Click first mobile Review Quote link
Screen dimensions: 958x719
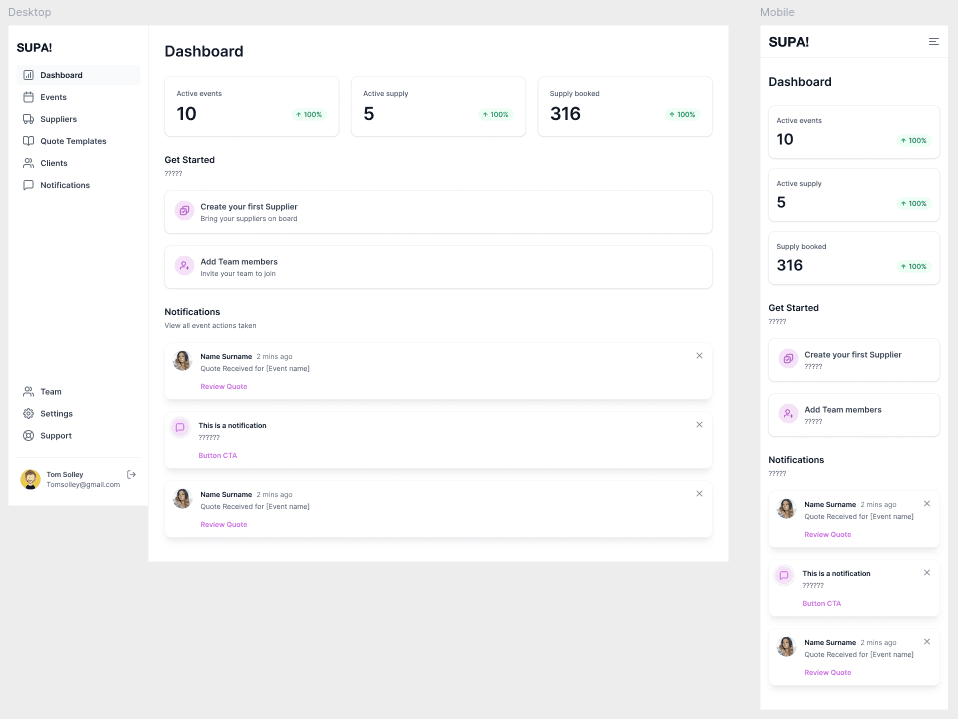click(827, 535)
